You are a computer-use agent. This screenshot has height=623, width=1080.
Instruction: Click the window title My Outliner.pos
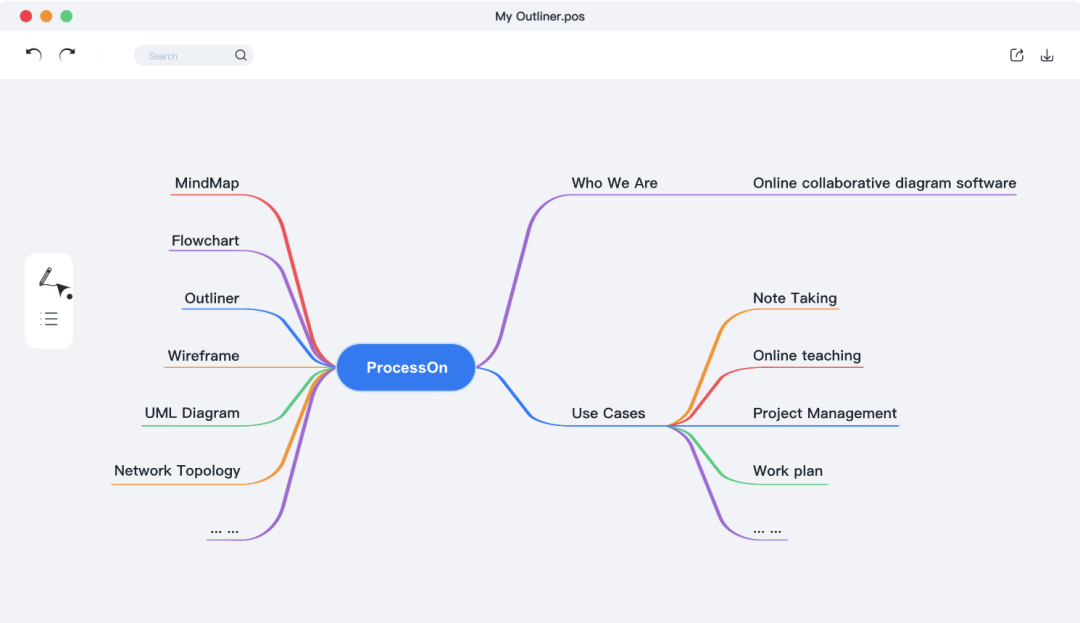coord(539,17)
